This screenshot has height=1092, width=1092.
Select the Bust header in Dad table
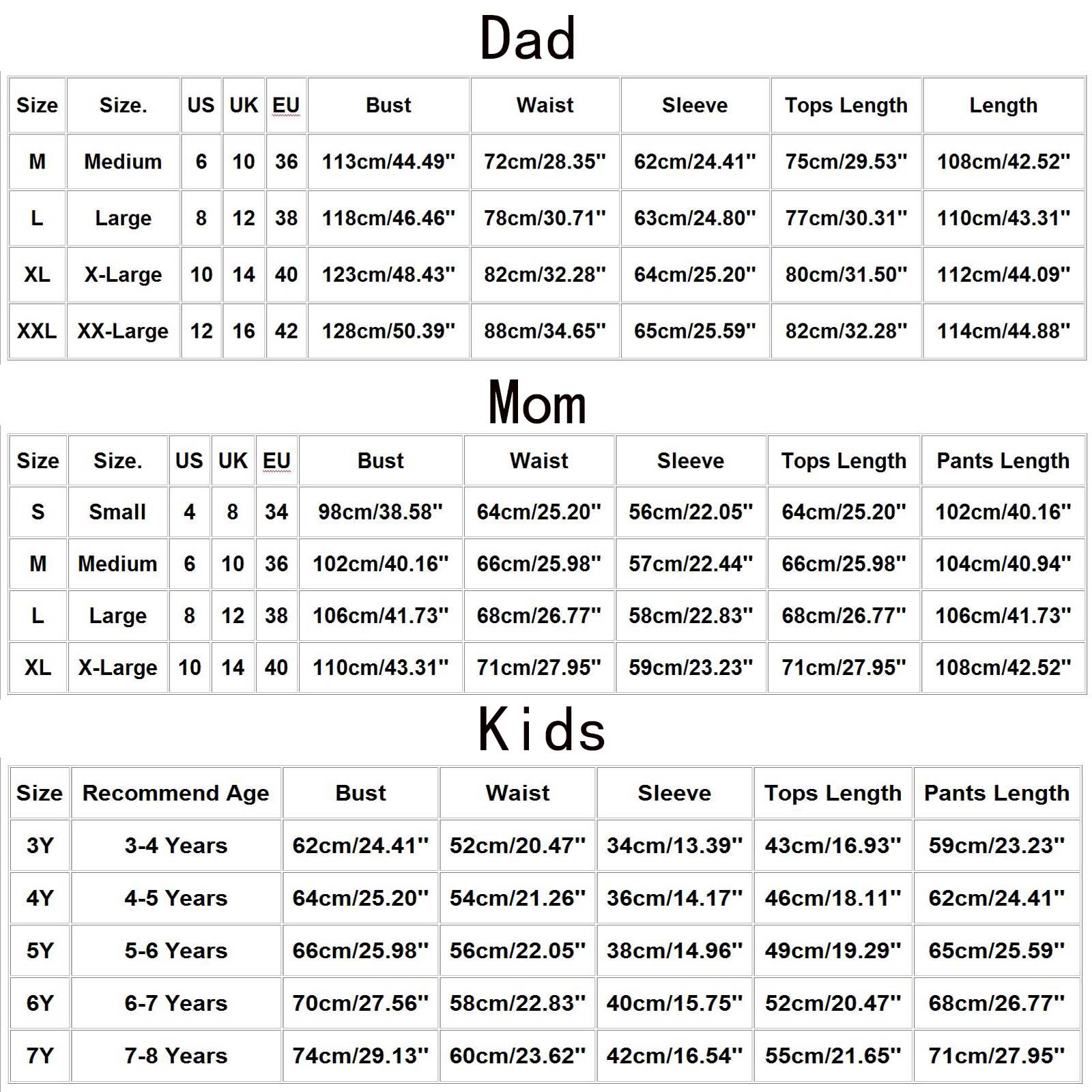point(388,105)
